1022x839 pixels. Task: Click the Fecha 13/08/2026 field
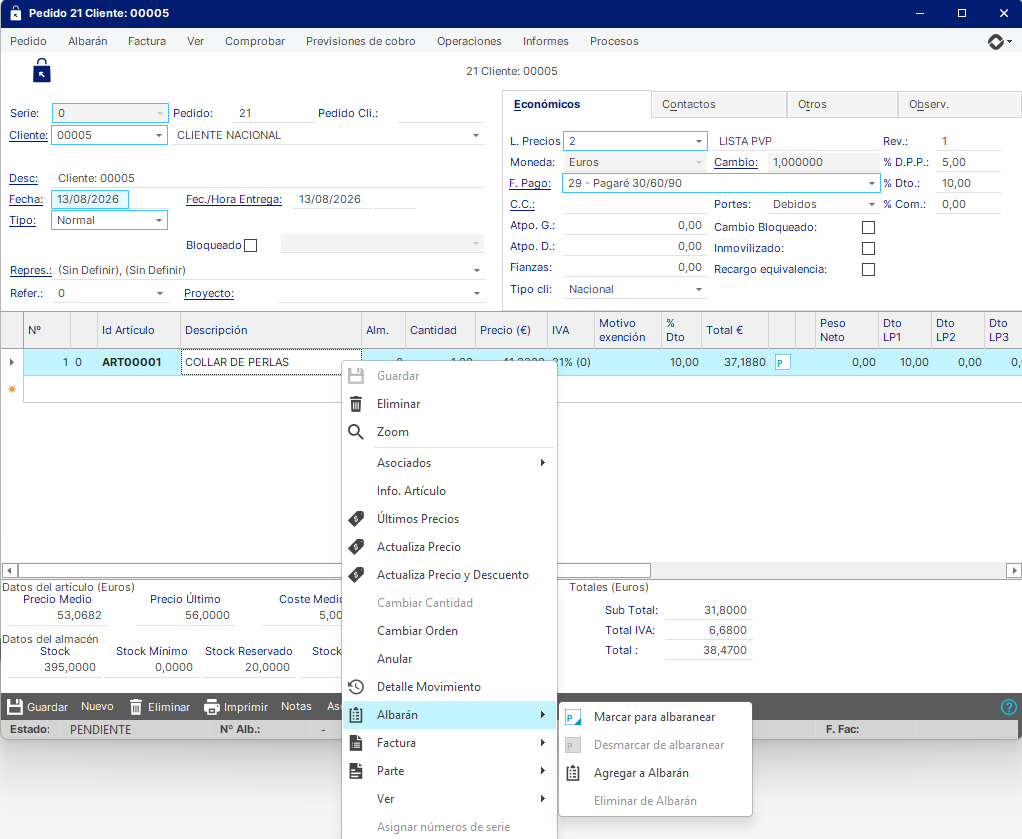tap(90, 199)
